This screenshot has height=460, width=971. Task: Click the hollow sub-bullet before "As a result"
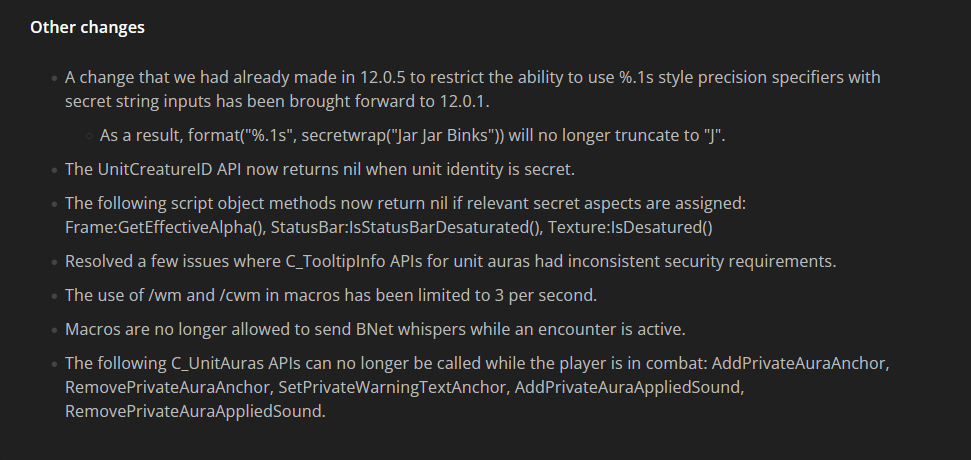pos(89,133)
